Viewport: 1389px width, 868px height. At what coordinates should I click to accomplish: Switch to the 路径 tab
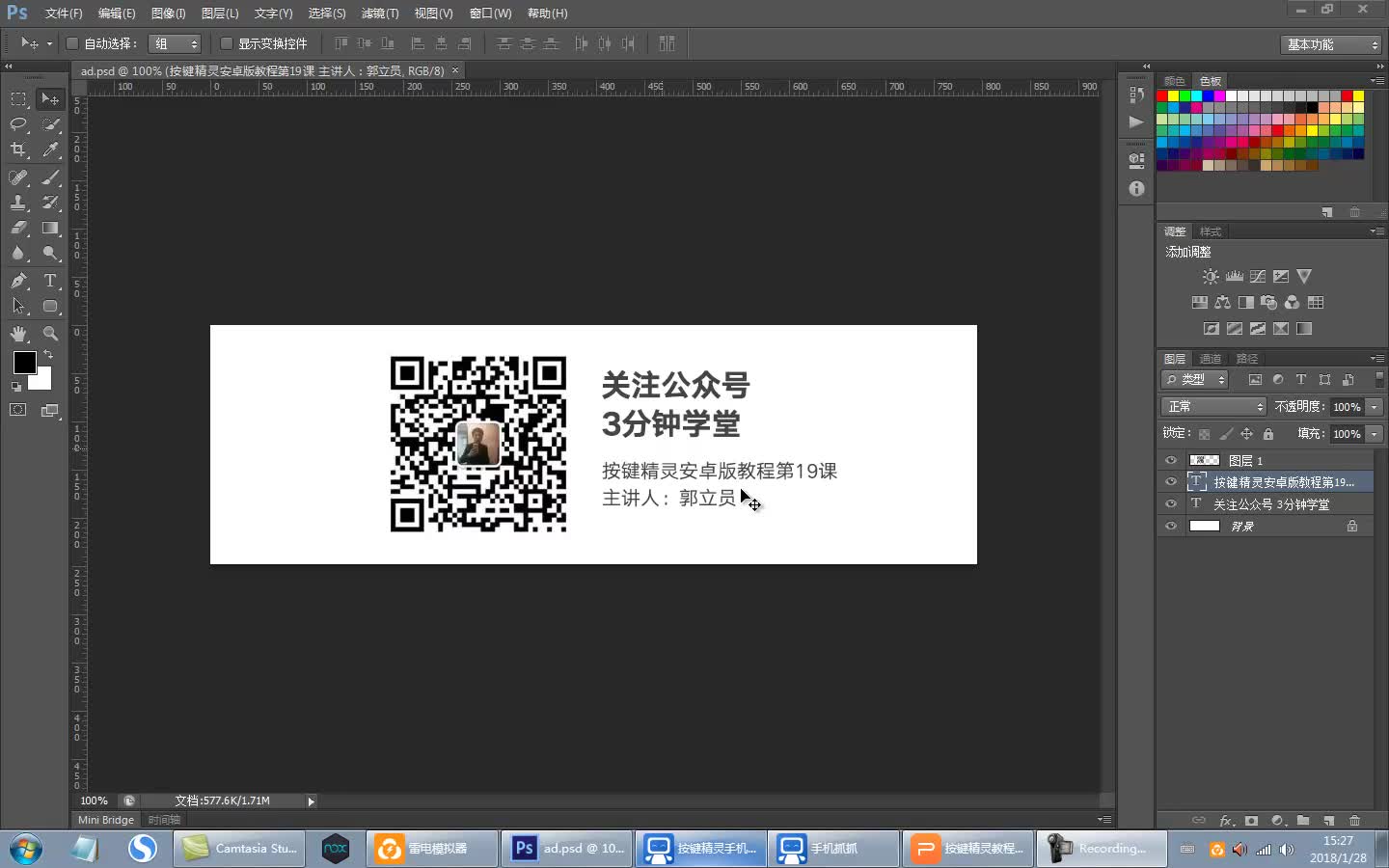[1247, 359]
